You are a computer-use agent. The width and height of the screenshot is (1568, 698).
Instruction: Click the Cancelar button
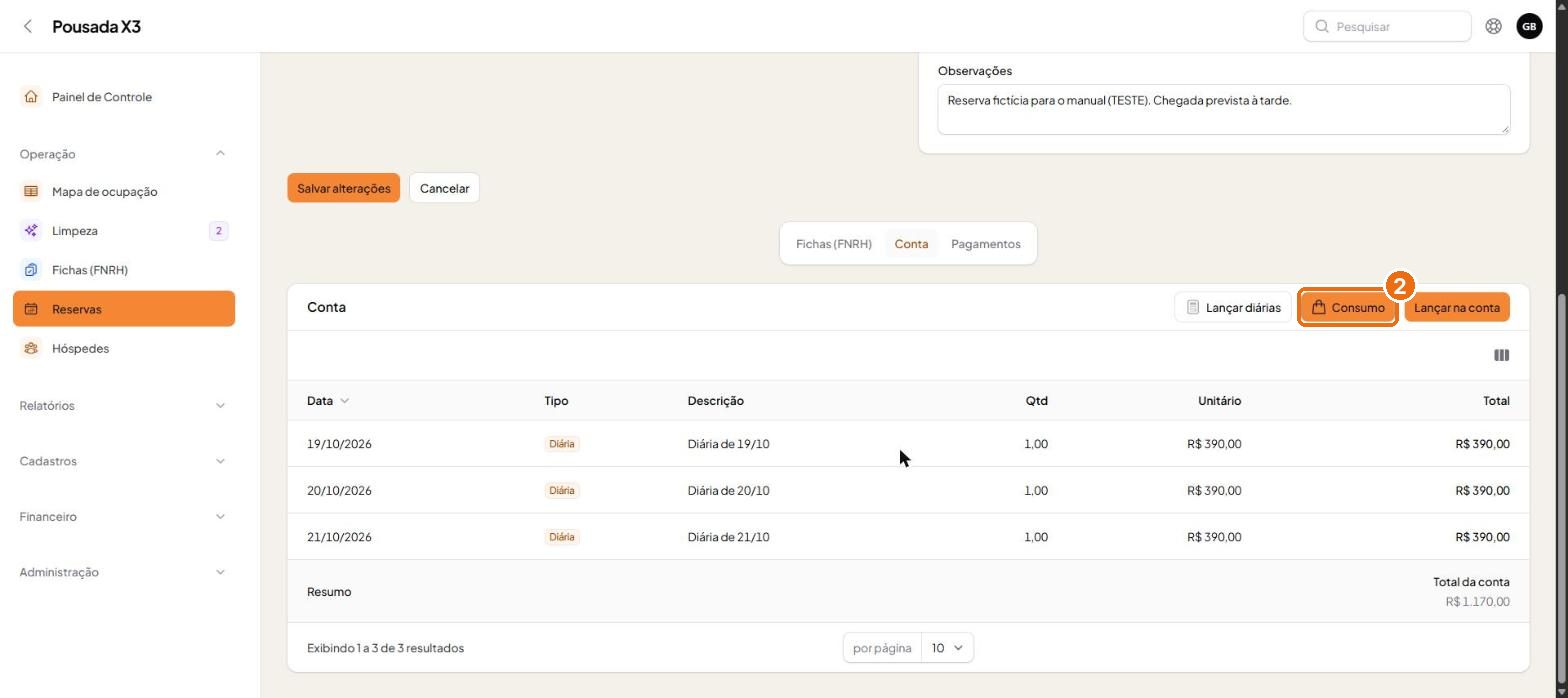[x=445, y=188]
